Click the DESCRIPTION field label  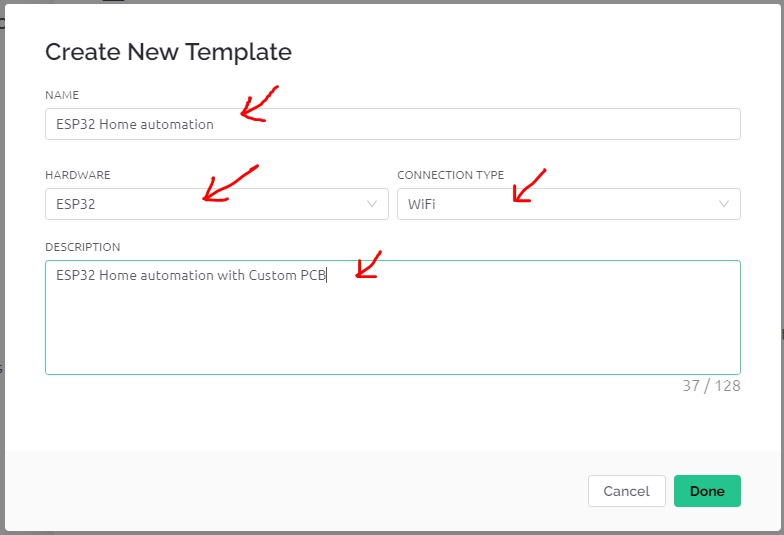(x=82, y=247)
